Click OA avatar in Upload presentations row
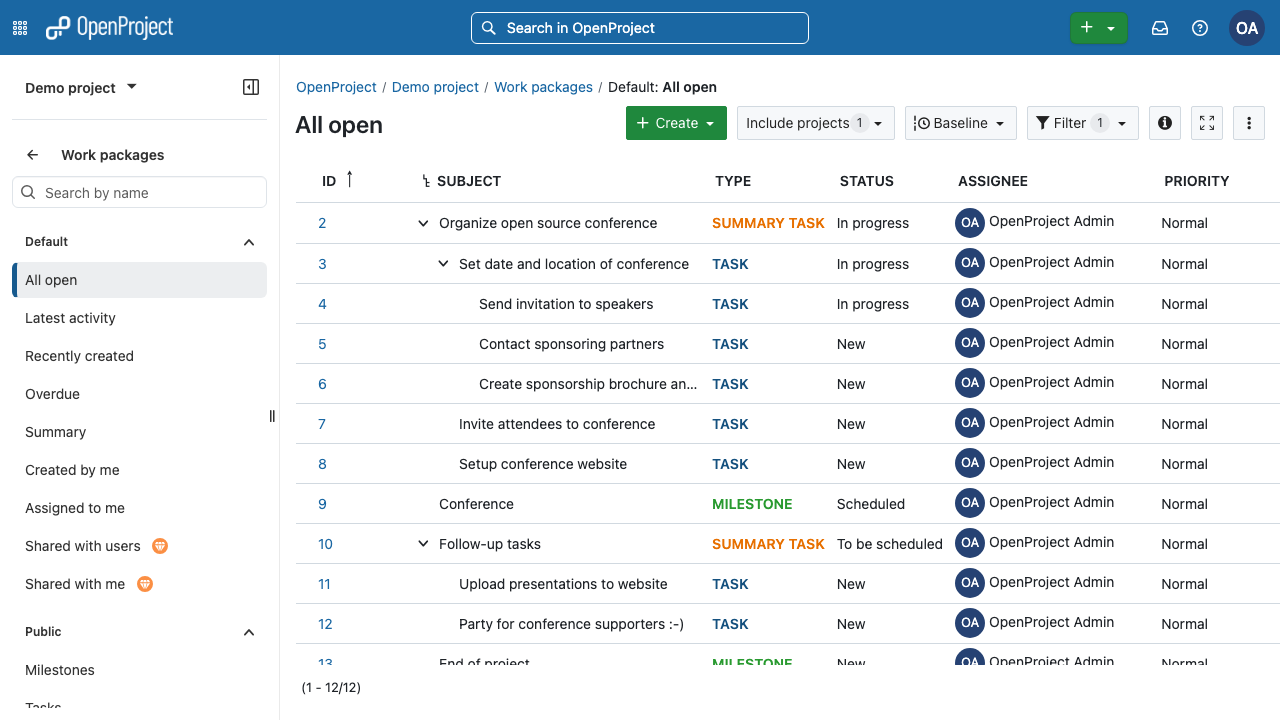 coord(970,582)
